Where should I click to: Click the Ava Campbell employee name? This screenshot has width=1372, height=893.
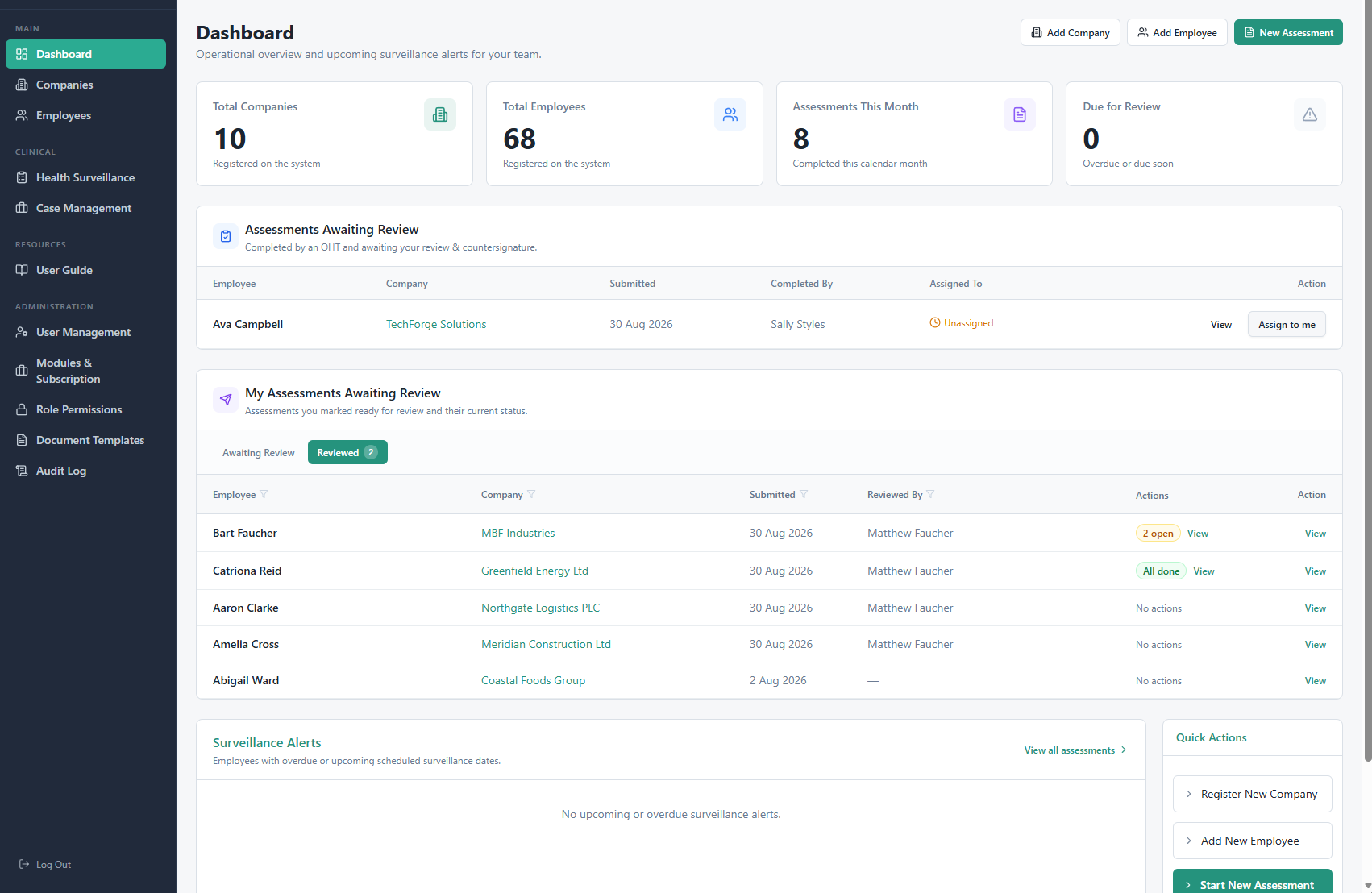(247, 324)
